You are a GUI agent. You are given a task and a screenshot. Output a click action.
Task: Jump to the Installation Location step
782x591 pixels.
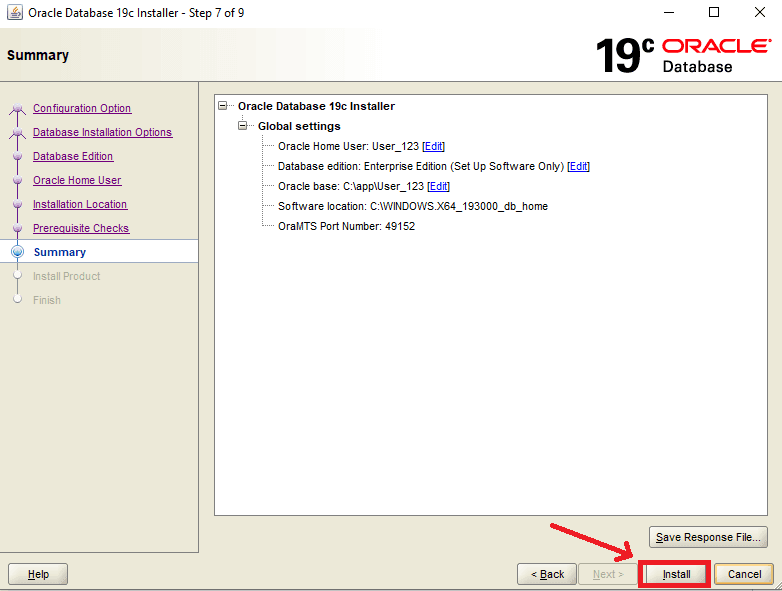[80, 204]
